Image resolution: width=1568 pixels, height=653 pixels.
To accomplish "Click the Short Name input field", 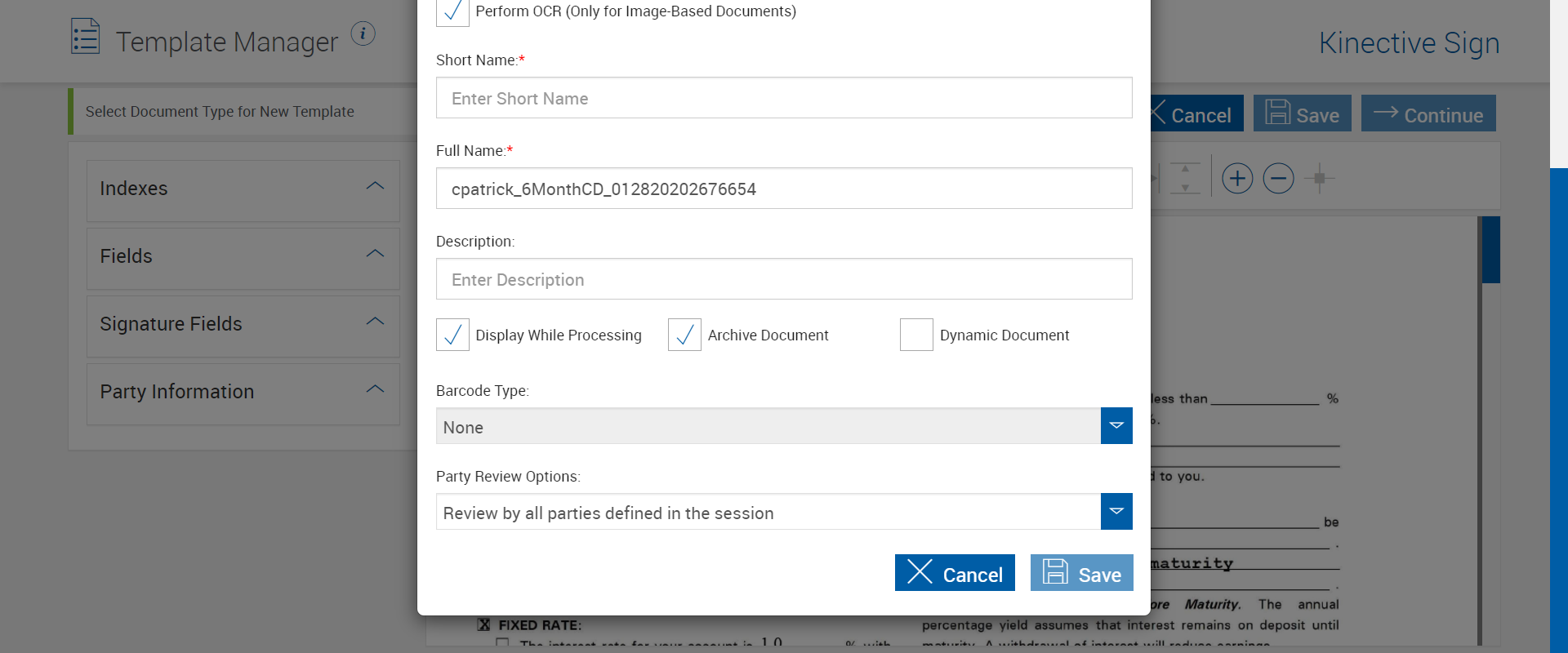I will 784,98.
